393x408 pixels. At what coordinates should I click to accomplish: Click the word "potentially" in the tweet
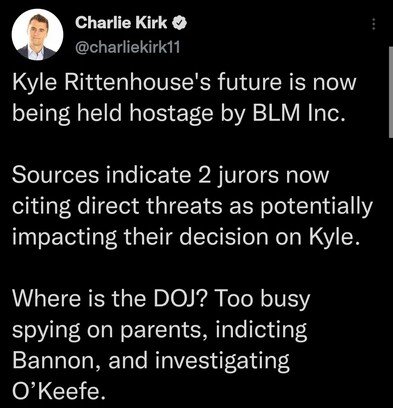316,207
